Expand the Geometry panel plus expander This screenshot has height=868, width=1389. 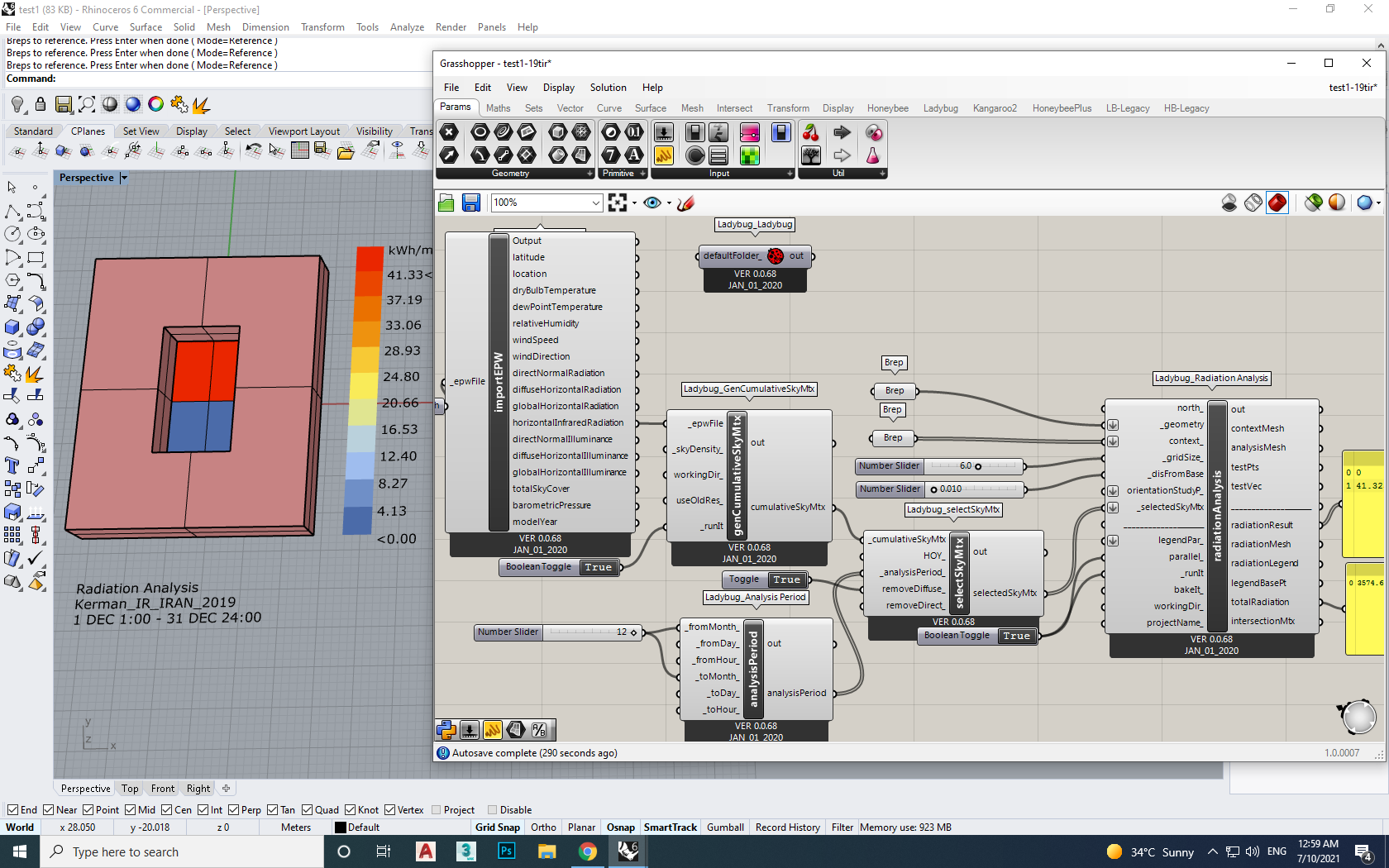(590, 174)
